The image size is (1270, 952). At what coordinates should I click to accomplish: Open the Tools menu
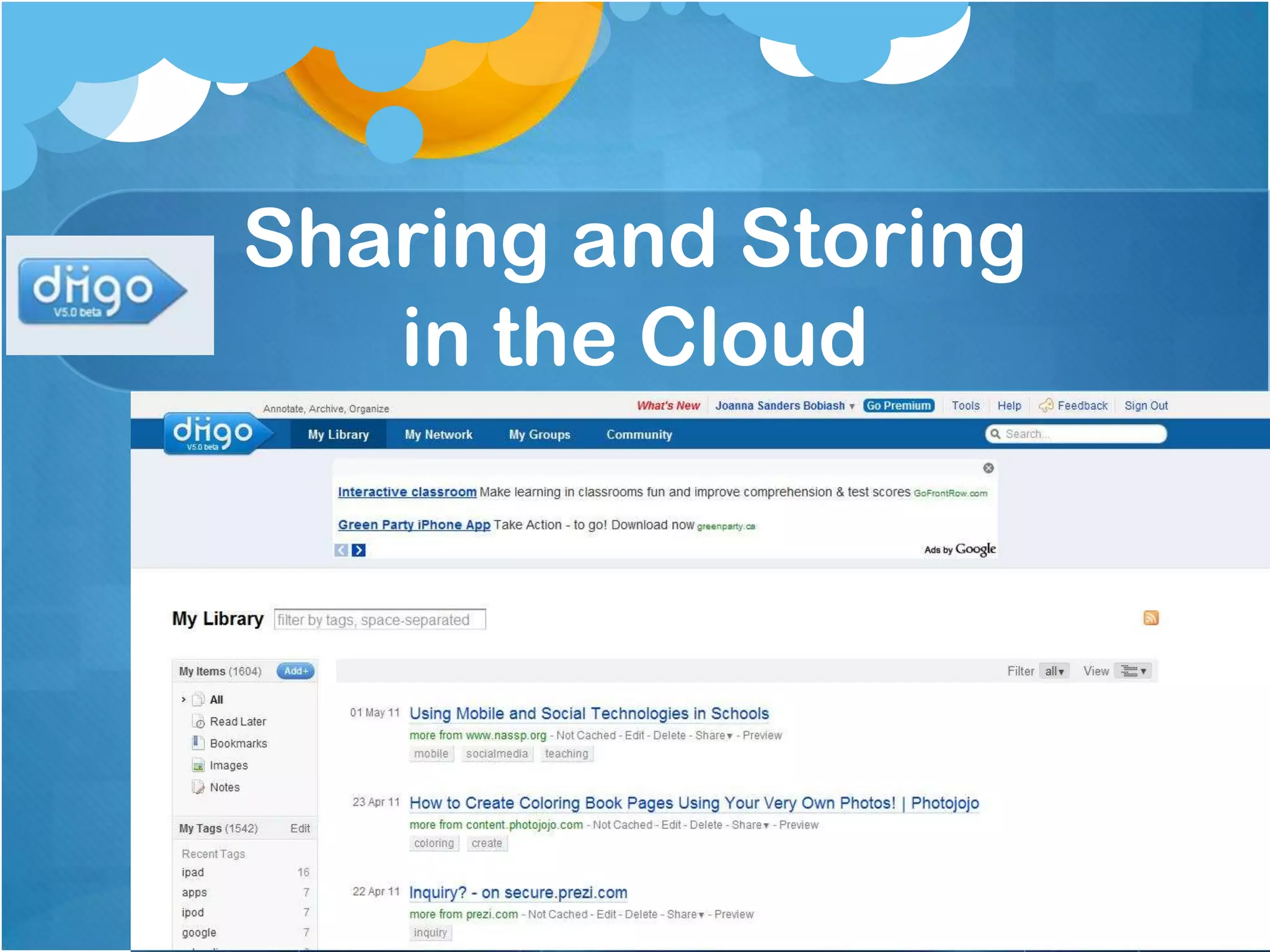966,405
